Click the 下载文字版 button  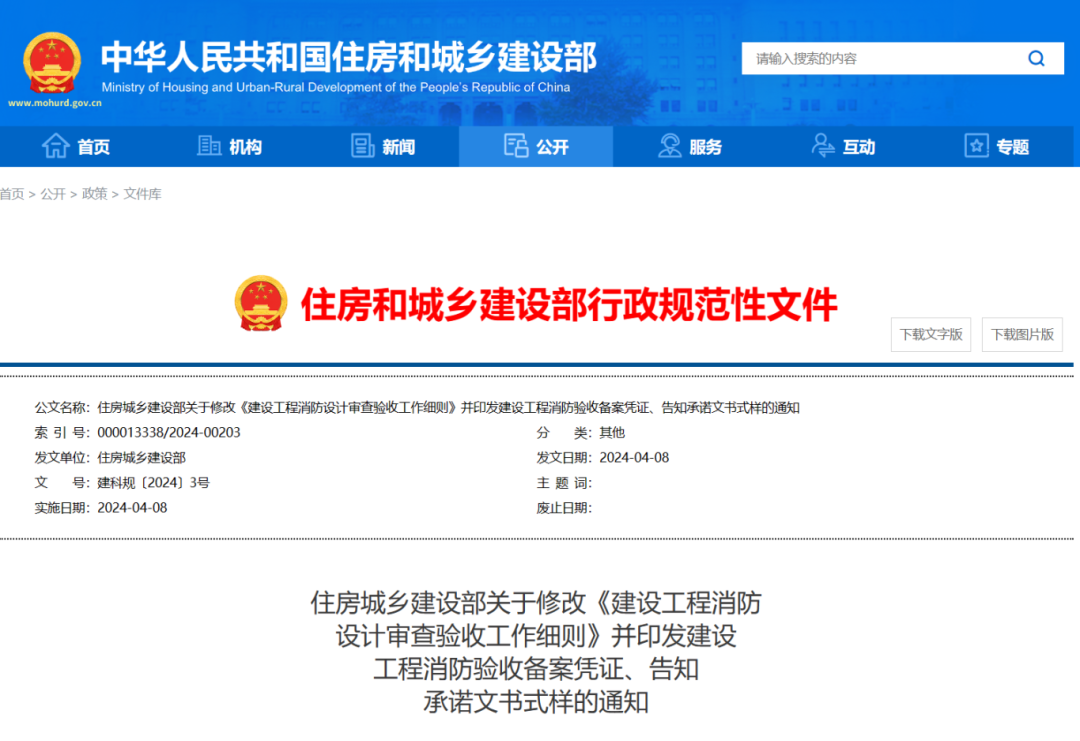point(931,335)
